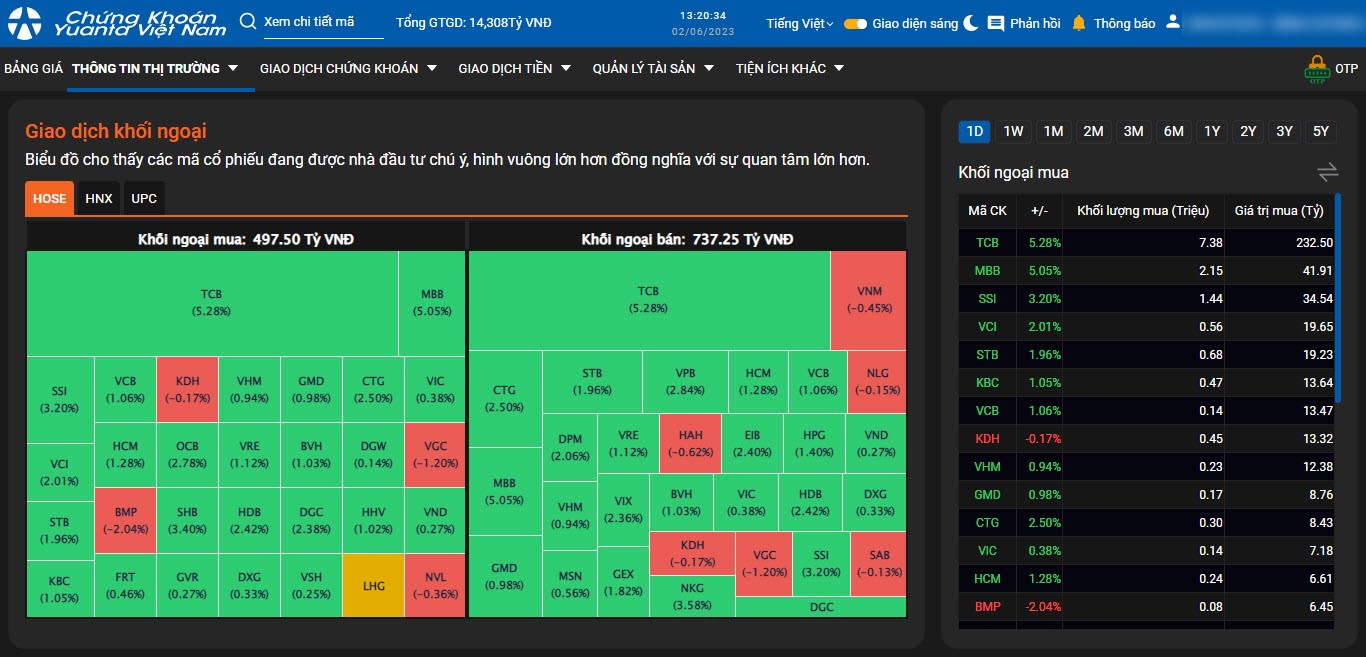Expand the Giao dịch chứng khoán menu
Image resolution: width=1366 pixels, height=657 pixels.
[x=348, y=68]
